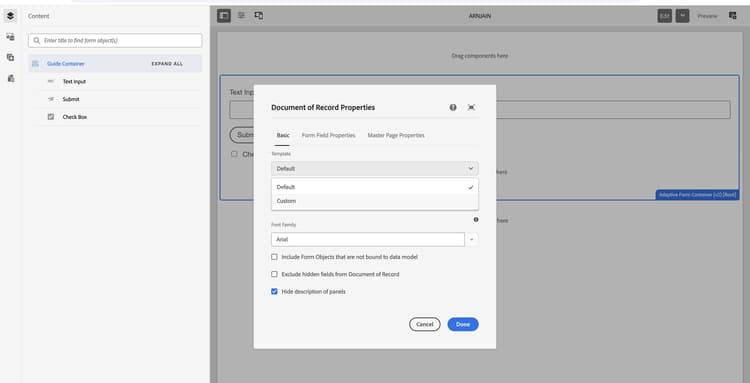Click the info icon above Font Family
Image resolution: width=750 pixels, height=383 pixels.
[x=476, y=220]
